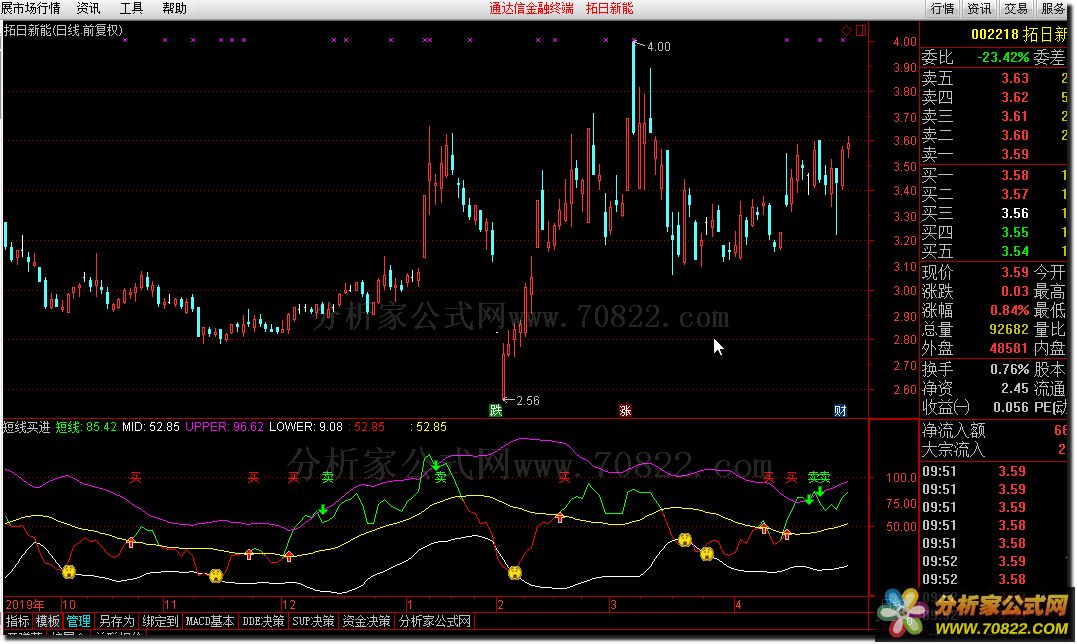Viewport: 1077px width, 644px height.
Task: Open the DDE决策 indicator tab
Action: [263, 621]
